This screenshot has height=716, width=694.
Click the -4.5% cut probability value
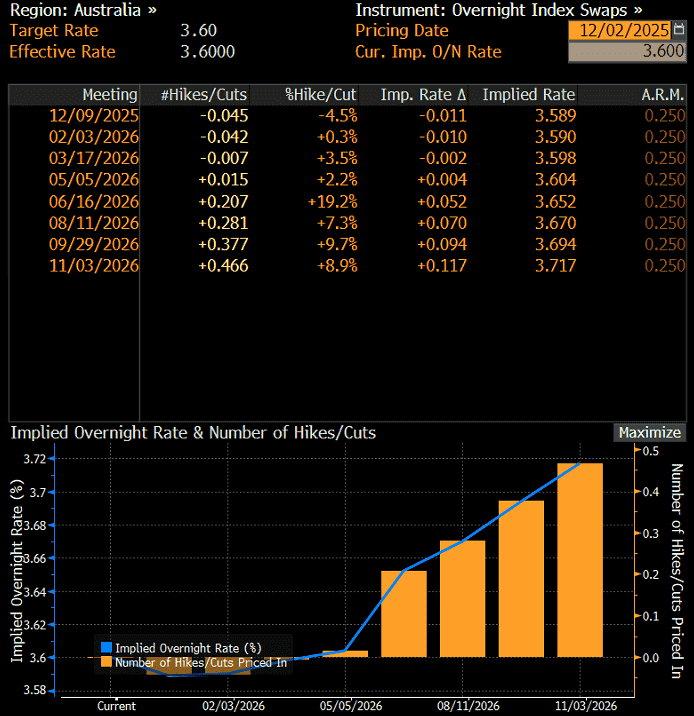(338, 116)
